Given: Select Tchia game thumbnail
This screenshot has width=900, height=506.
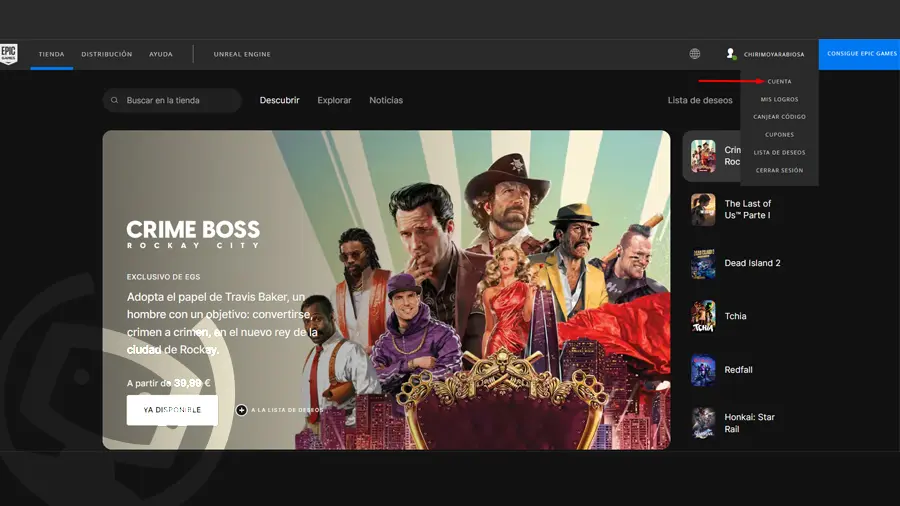Looking at the screenshot, I should (703, 316).
